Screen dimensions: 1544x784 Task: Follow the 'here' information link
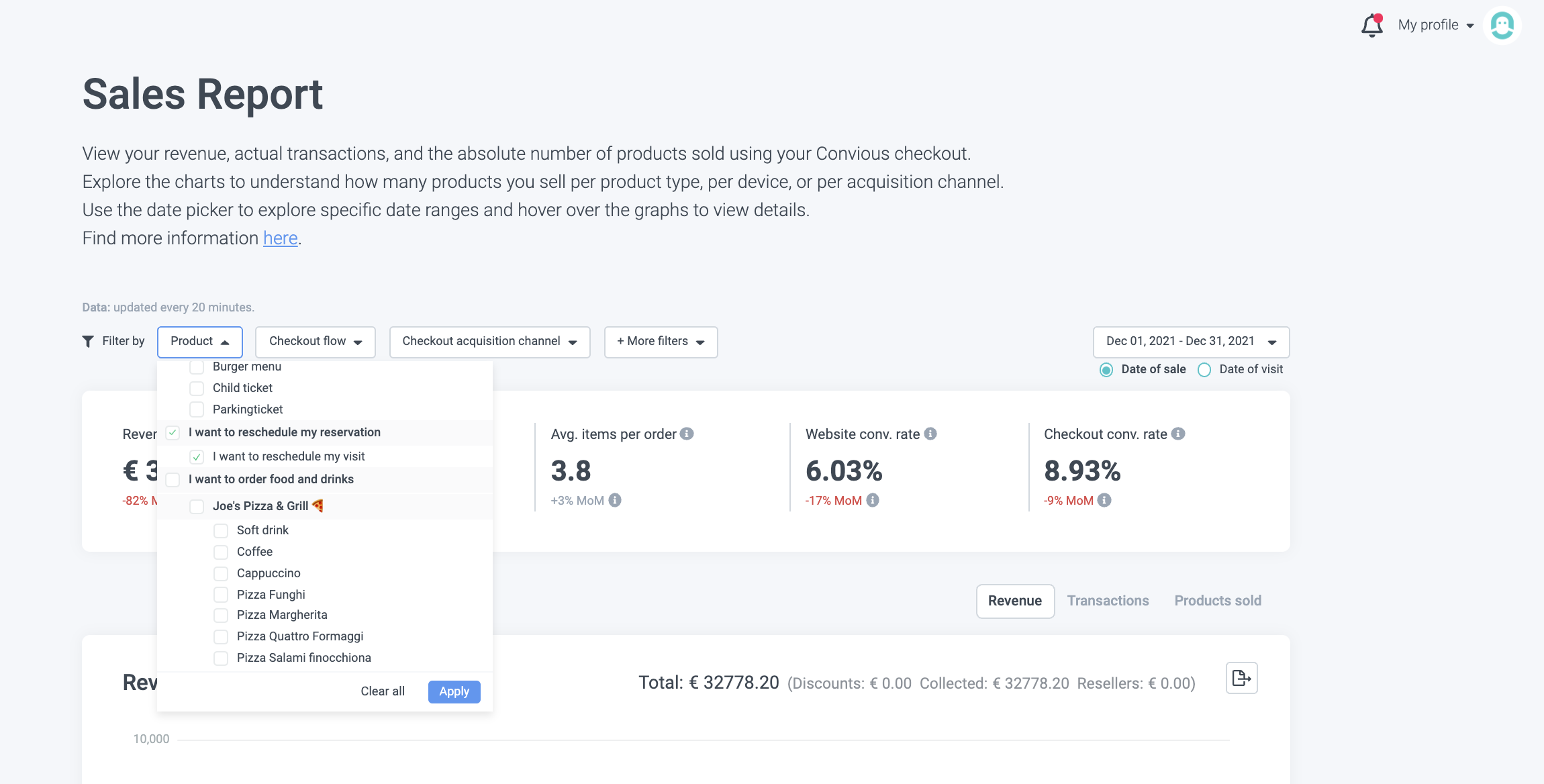coord(280,238)
